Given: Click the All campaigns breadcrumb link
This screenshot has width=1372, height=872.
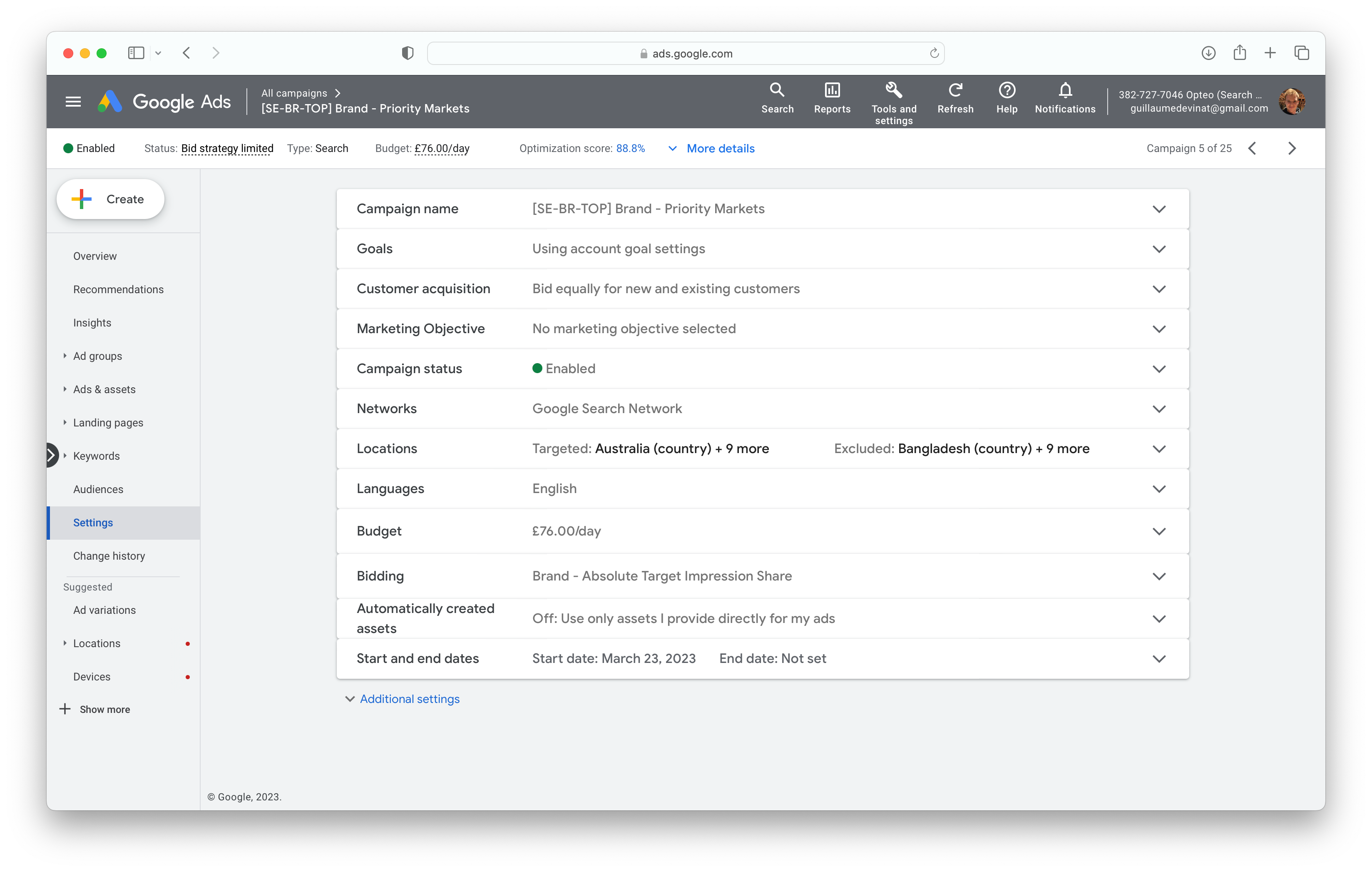Looking at the screenshot, I should [x=294, y=93].
